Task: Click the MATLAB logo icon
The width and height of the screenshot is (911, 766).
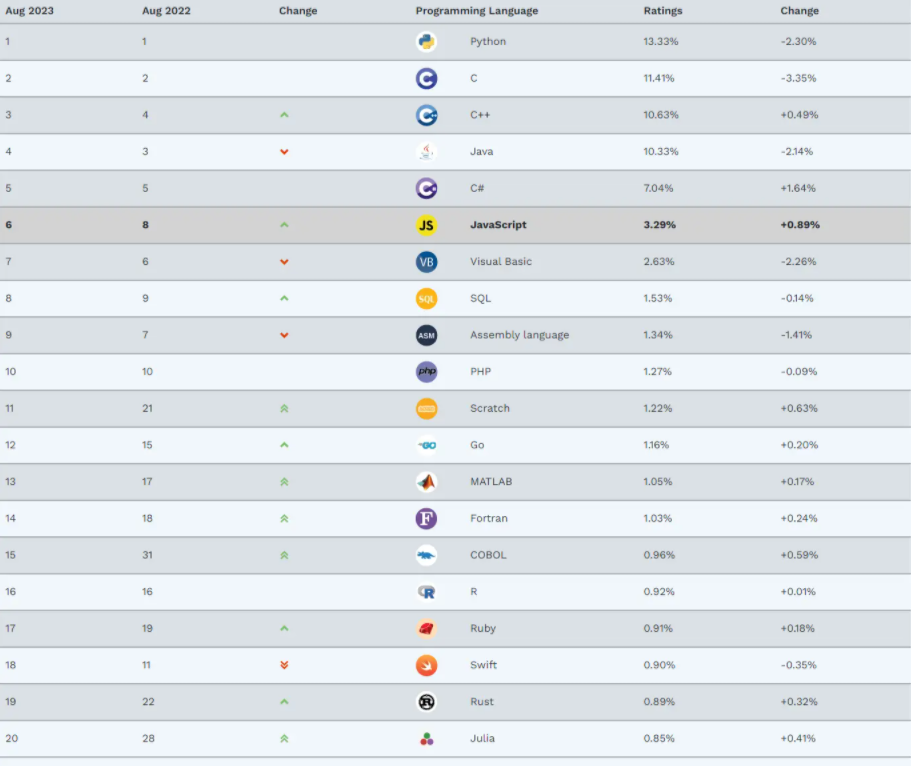Action: (x=427, y=482)
